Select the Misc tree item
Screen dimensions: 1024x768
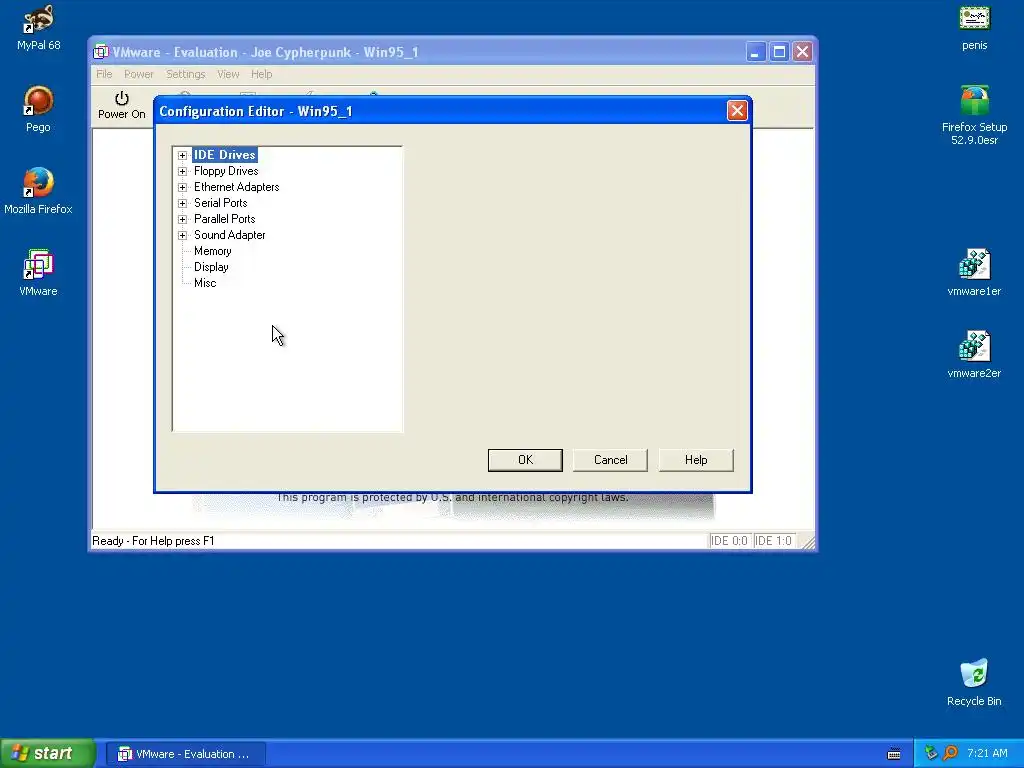(205, 283)
